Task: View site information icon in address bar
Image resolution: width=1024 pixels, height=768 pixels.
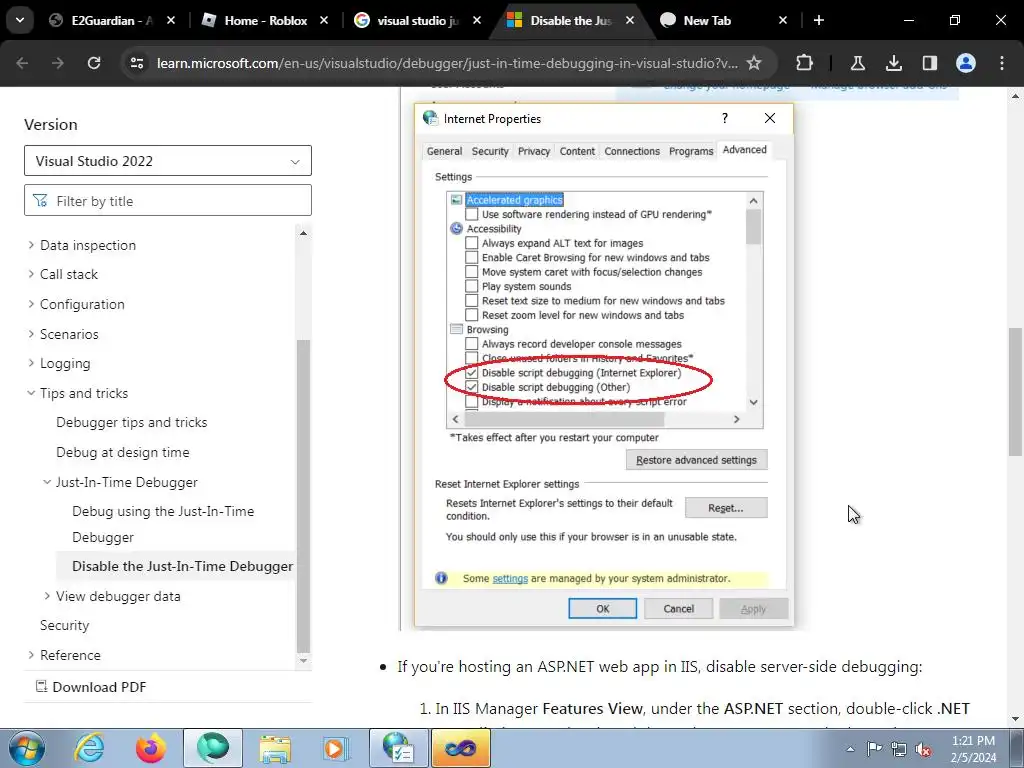Action: point(136,63)
